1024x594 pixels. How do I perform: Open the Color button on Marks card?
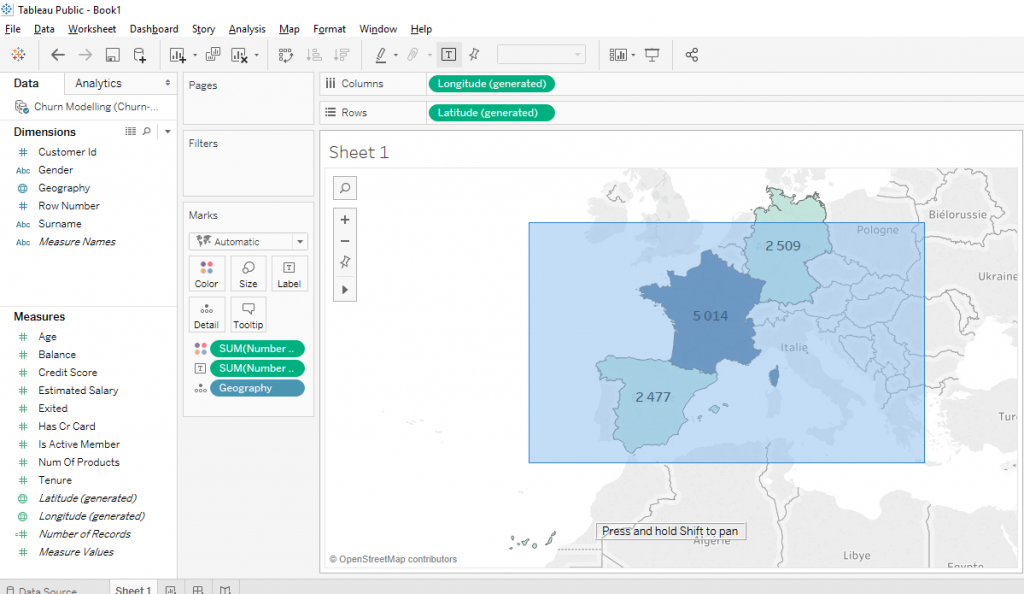(x=206, y=273)
